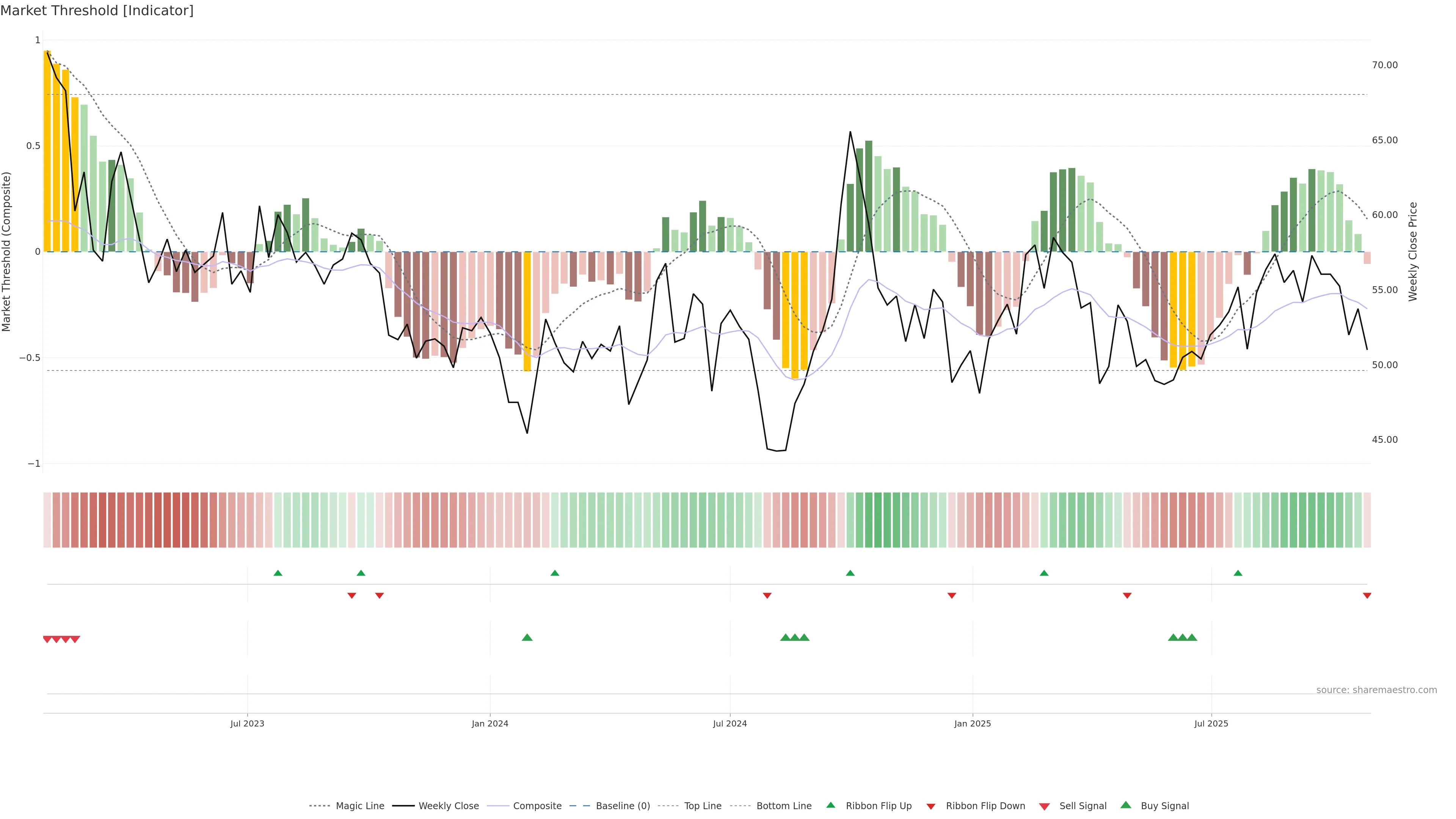
Task: Toggle Weekly Close legend entry
Action: tap(448, 805)
